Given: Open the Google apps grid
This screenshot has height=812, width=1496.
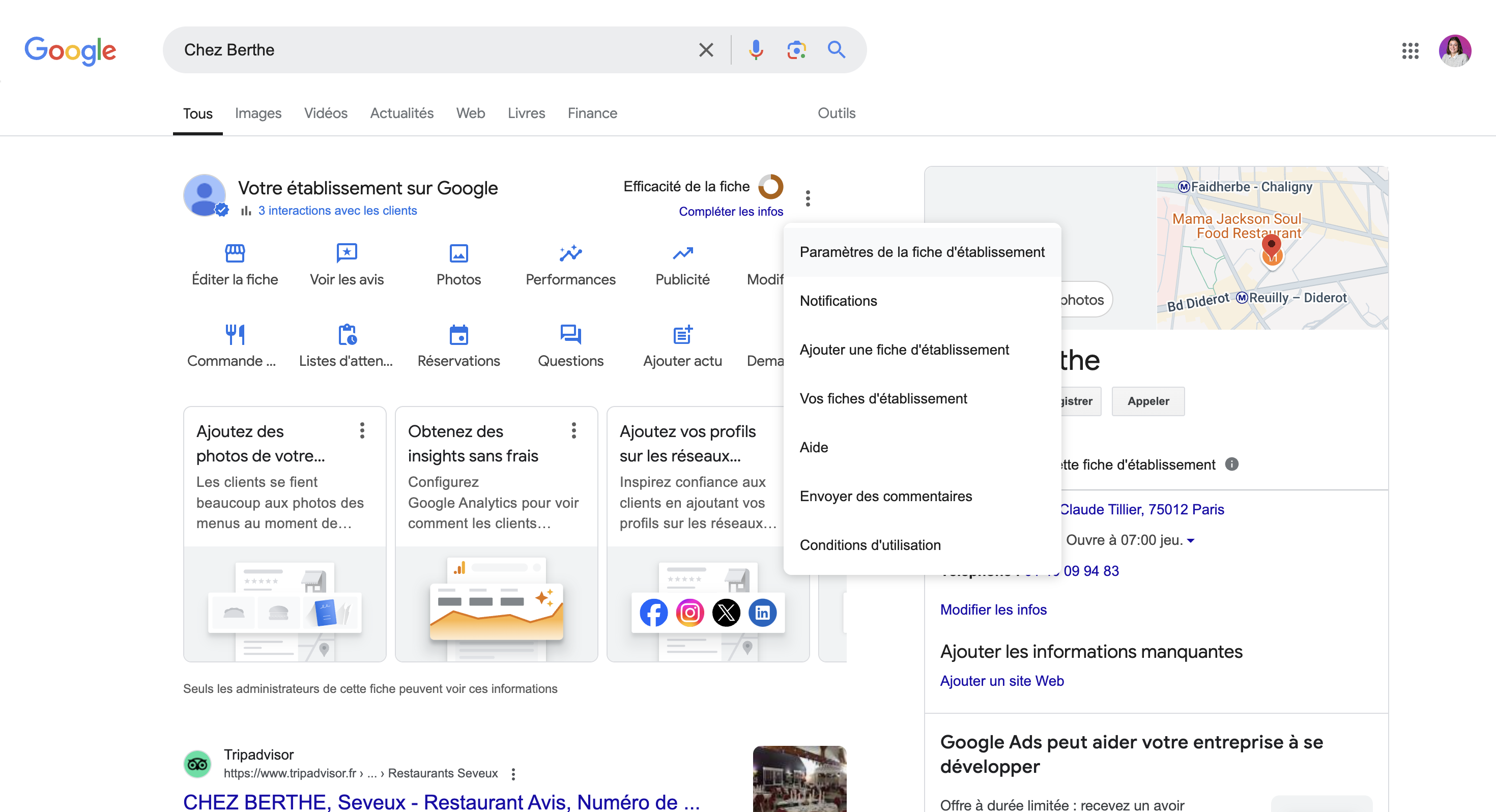Looking at the screenshot, I should coord(1410,50).
